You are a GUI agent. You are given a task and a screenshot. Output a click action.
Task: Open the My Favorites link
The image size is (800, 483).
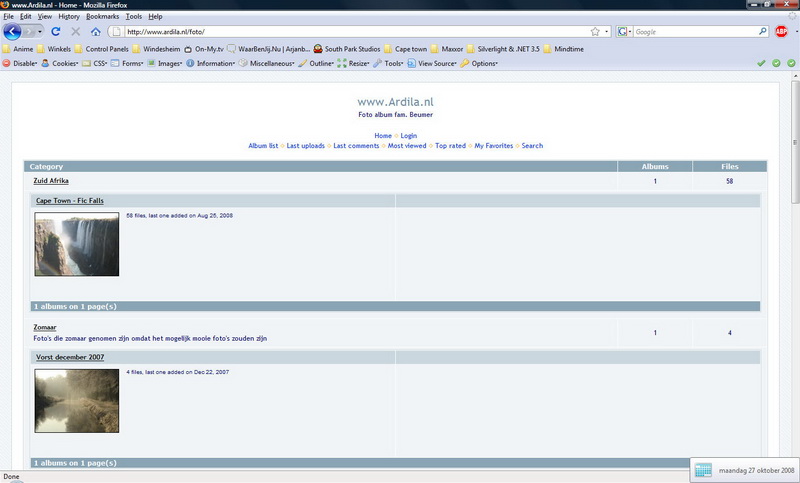click(x=494, y=145)
